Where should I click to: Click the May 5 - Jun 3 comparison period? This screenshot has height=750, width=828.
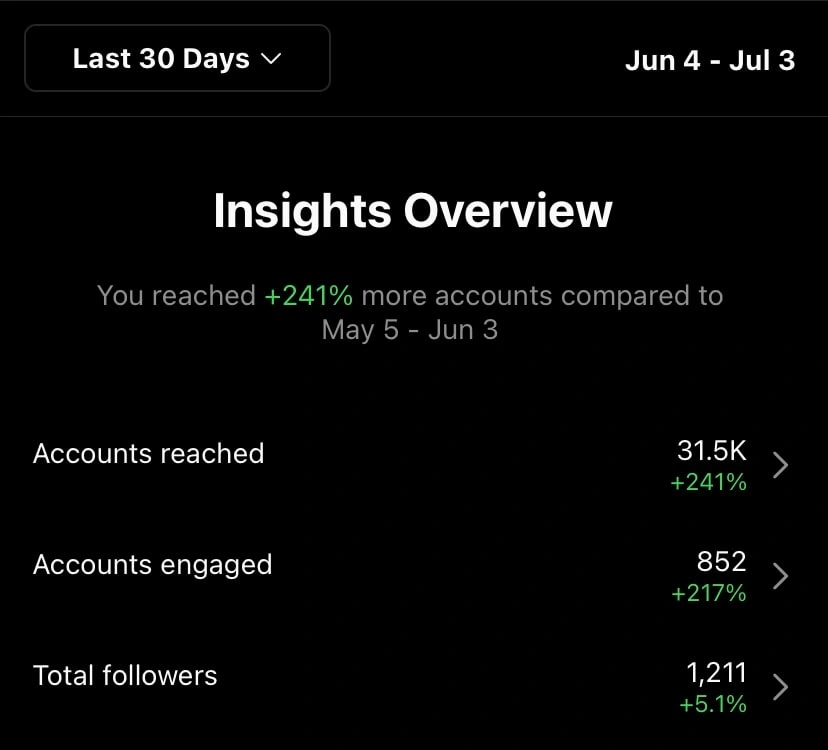(410, 330)
